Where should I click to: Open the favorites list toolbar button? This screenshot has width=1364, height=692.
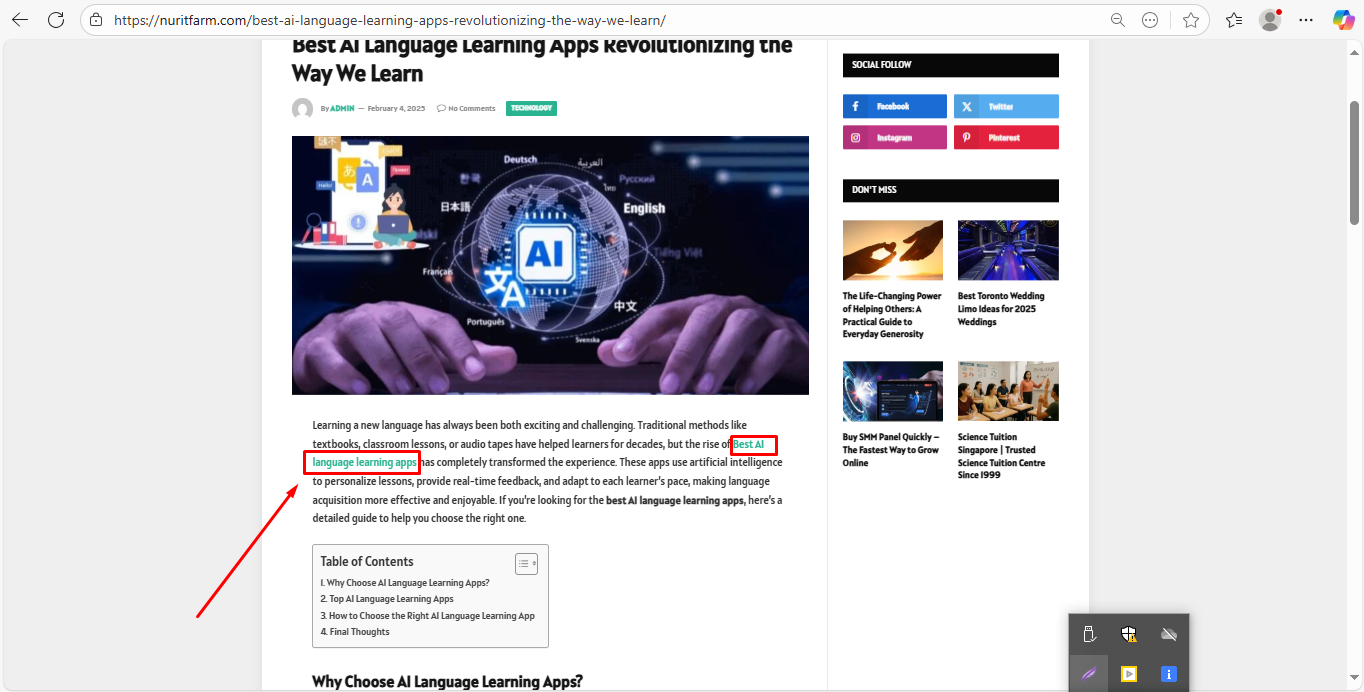(1234, 20)
